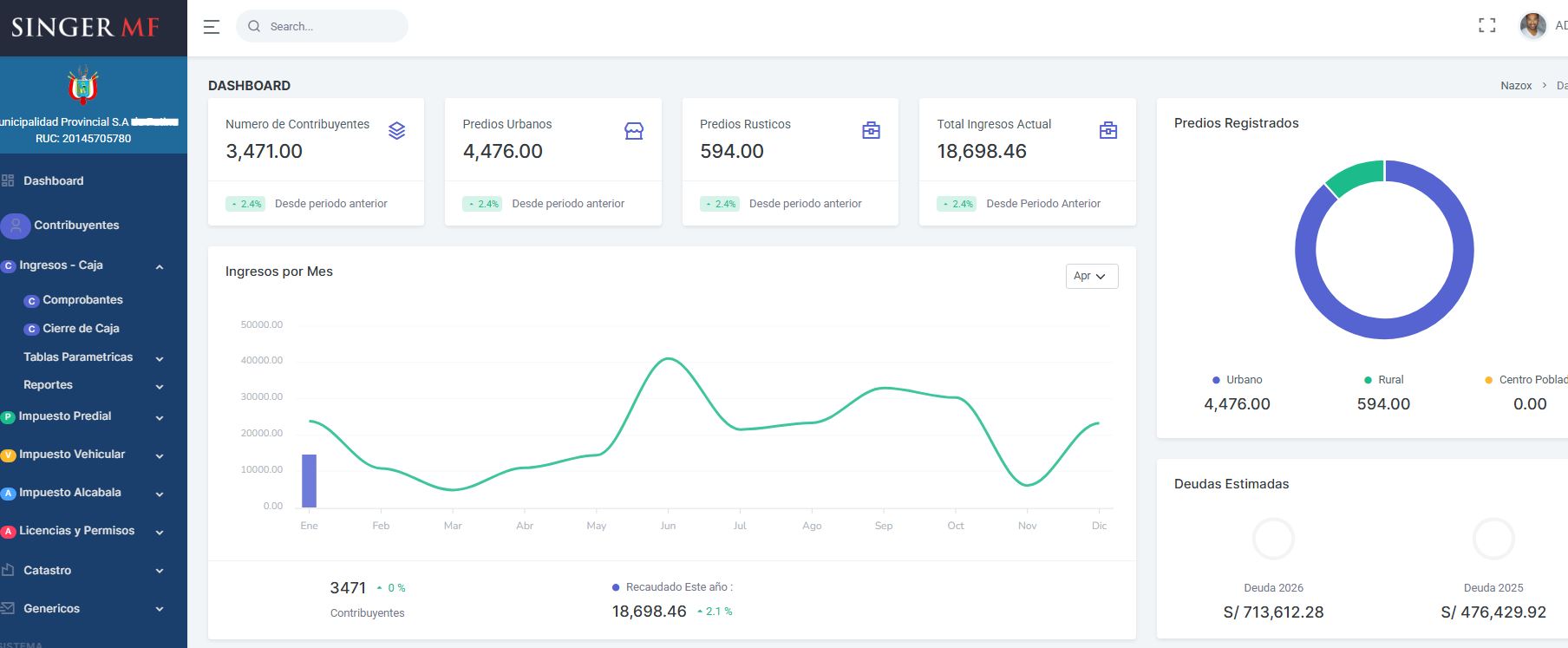Viewport: 1568px width, 648px height.
Task: Click the layers icon on Contribuyentes card
Action: pos(396,131)
